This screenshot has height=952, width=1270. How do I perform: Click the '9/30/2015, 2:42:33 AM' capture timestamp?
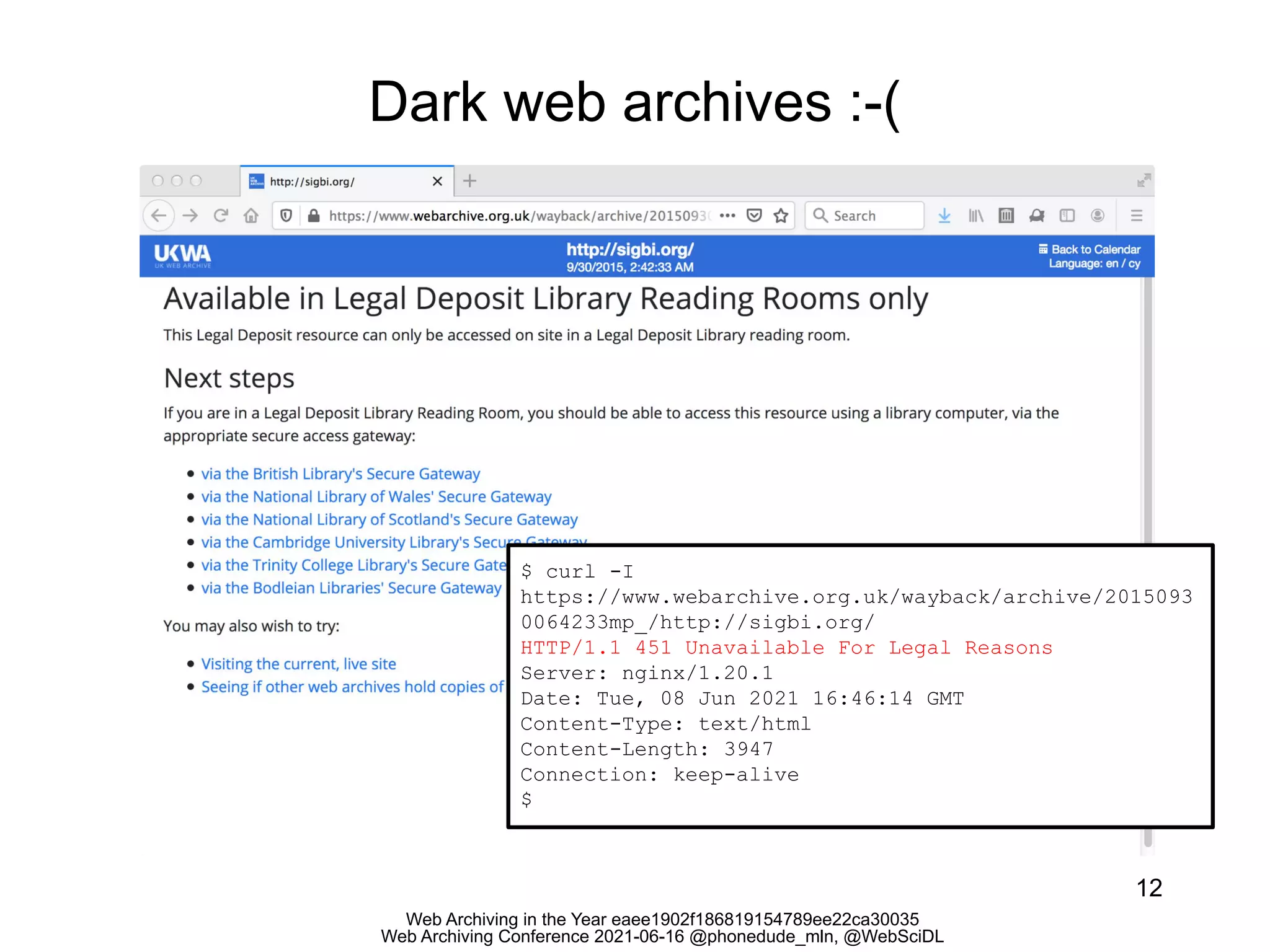[x=630, y=267]
